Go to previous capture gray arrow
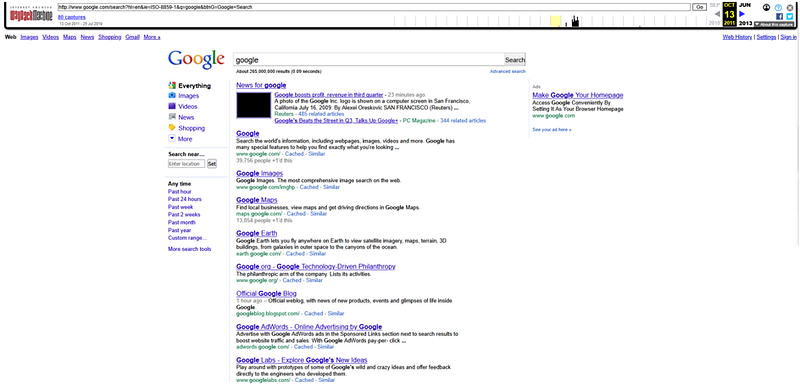800x385 pixels. [x=717, y=14]
